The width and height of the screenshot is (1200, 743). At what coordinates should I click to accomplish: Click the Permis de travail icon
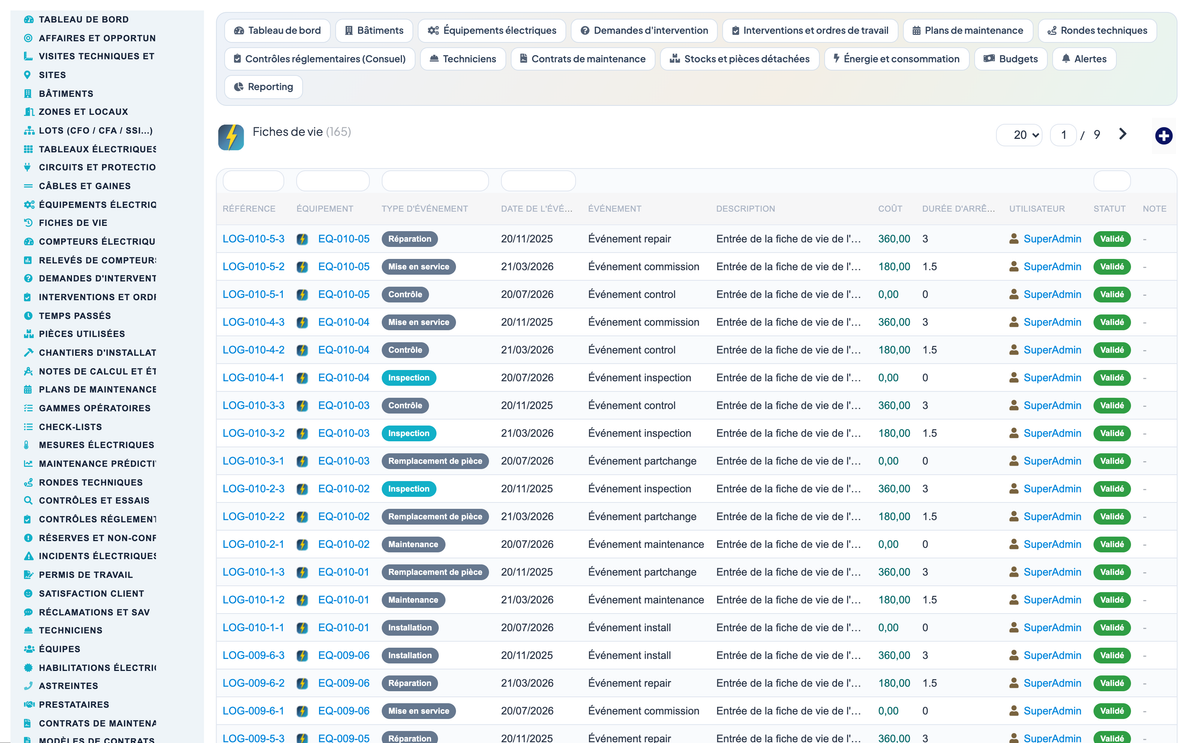pyautogui.click(x=28, y=575)
